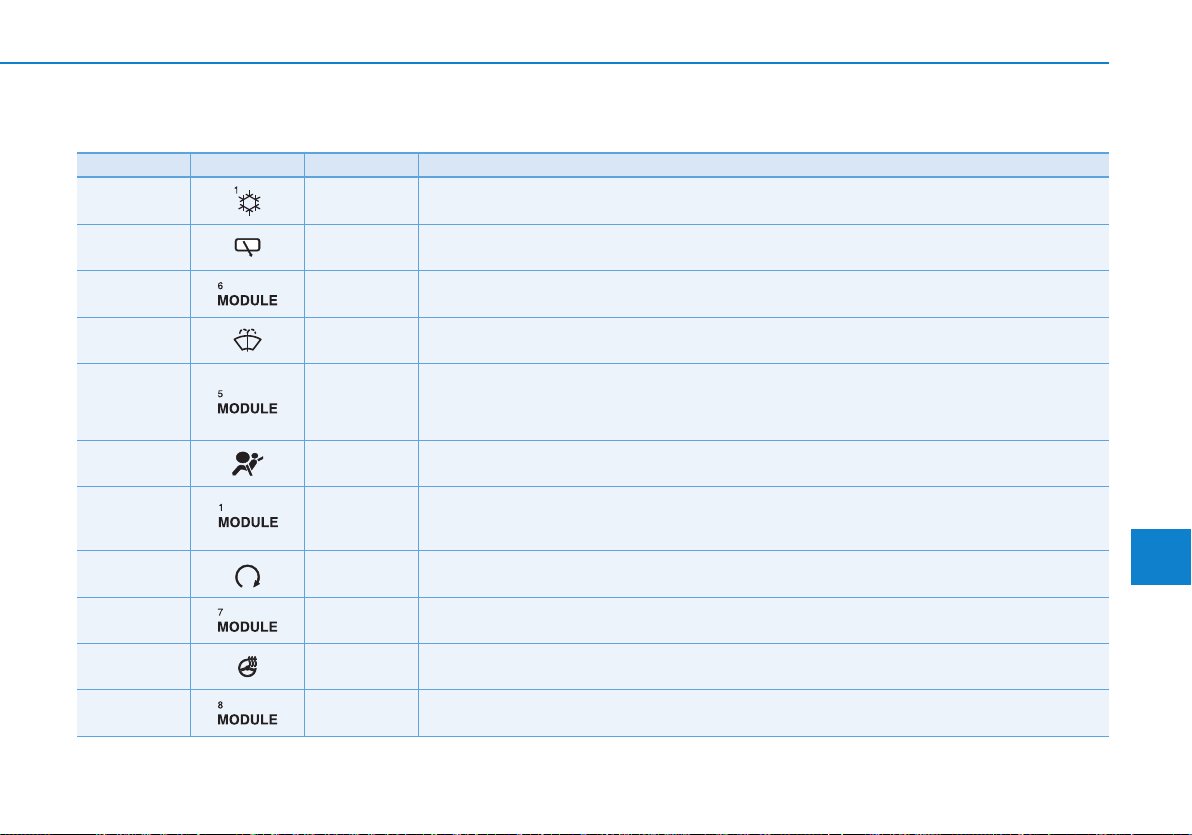Select the "8 MODULE" fuse label
This screenshot has height=835, width=1192.
coord(248,714)
